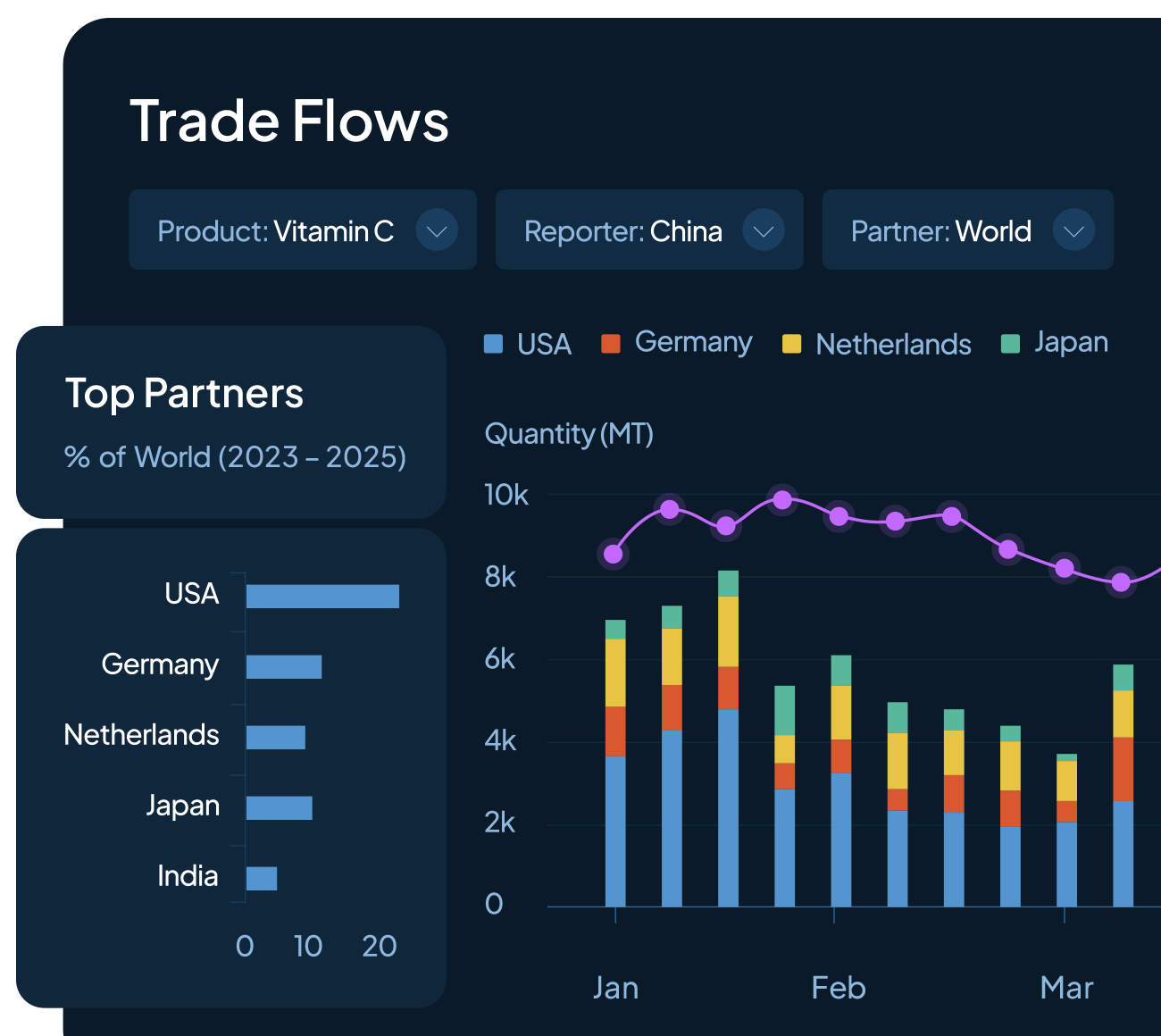The width and height of the screenshot is (1161, 1036).
Task: Toggle the Netherlands legend yellow square
Action: point(791,344)
